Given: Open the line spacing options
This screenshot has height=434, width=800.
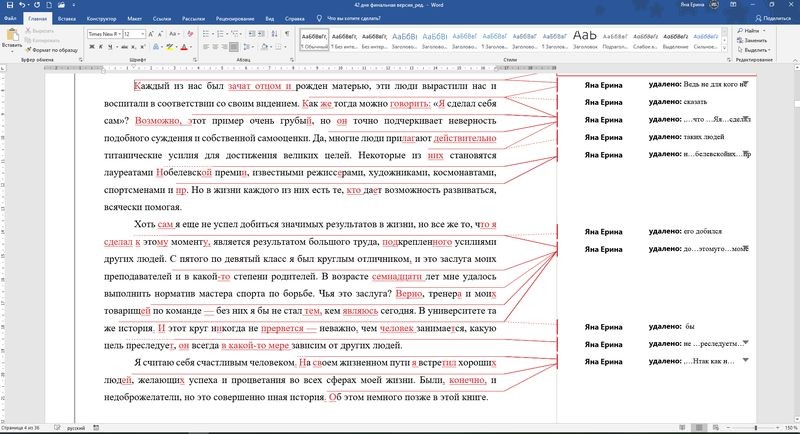Looking at the screenshot, I should click(247, 47).
